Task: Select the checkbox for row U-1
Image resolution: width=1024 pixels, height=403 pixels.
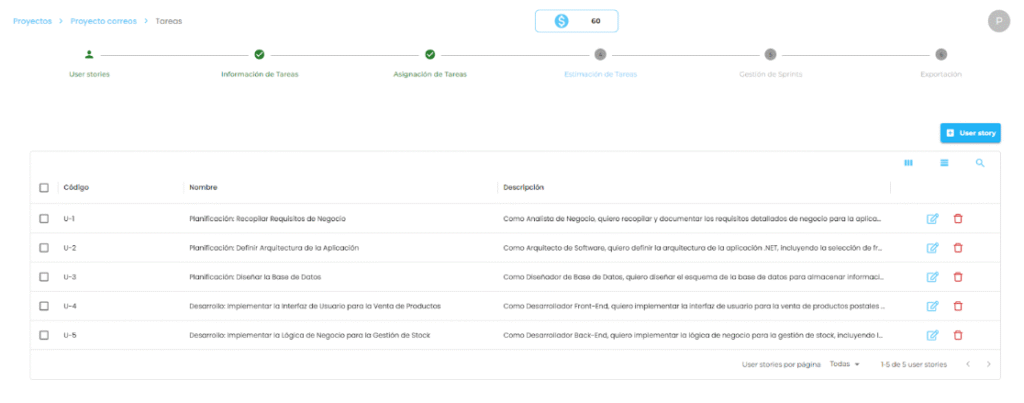Action: click(44, 219)
